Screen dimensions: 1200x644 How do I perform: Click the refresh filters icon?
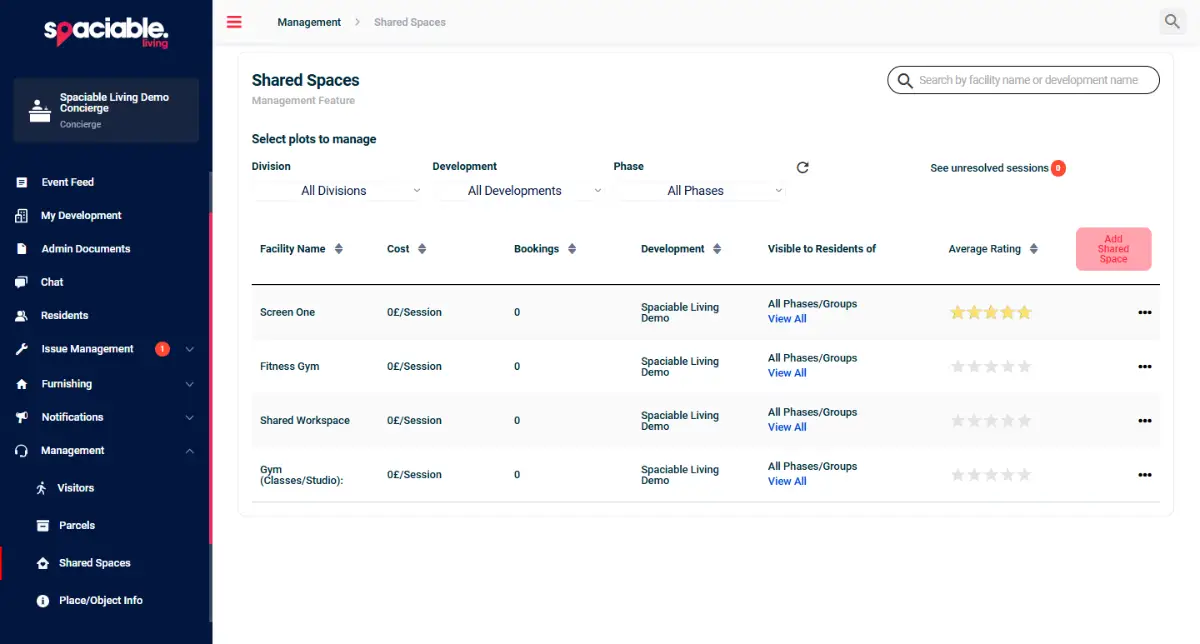[x=802, y=168]
